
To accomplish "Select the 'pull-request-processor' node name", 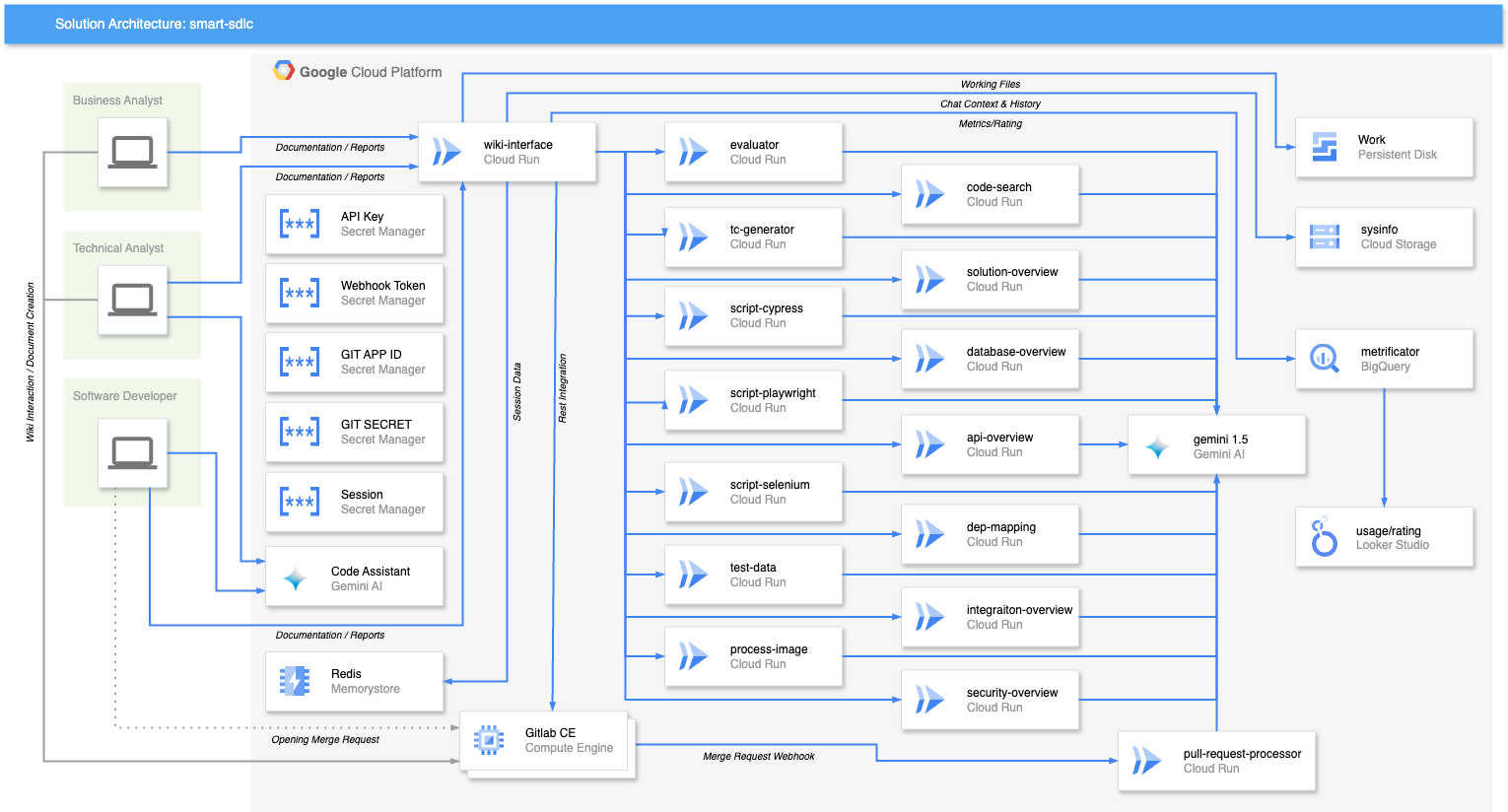I will pyautogui.click(x=1242, y=754).
